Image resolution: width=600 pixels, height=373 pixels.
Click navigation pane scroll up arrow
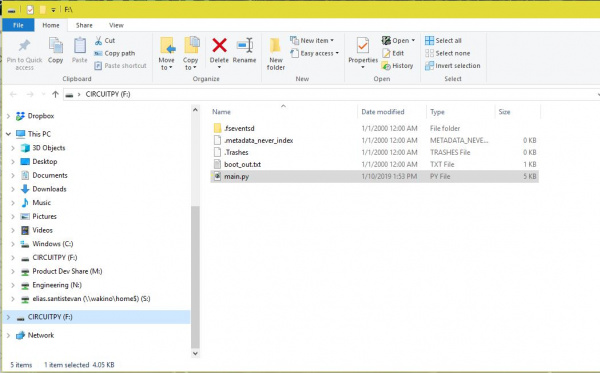(195, 110)
